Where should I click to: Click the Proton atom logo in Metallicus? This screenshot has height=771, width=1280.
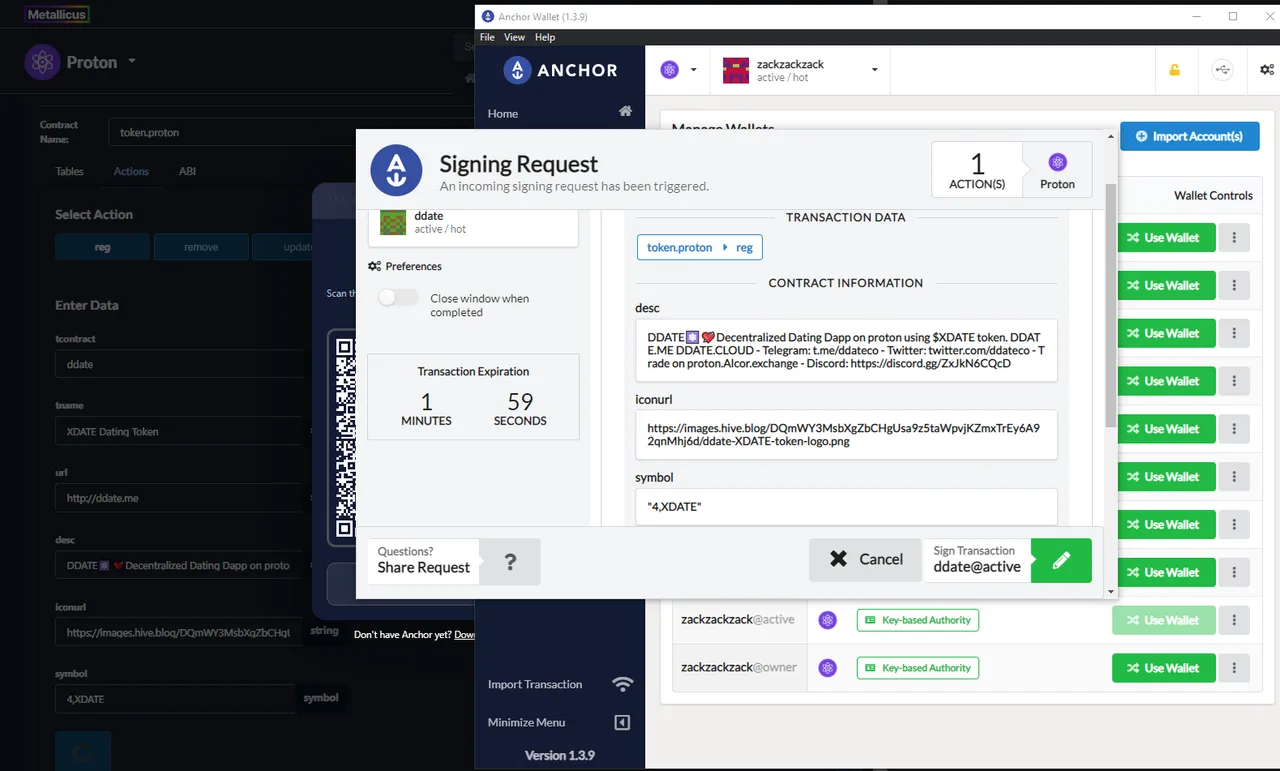point(42,62)
